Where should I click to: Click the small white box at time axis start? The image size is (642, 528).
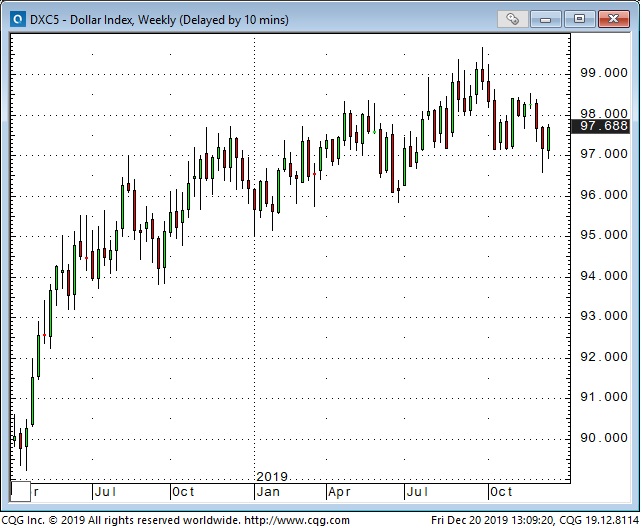[x=20, y=492]
